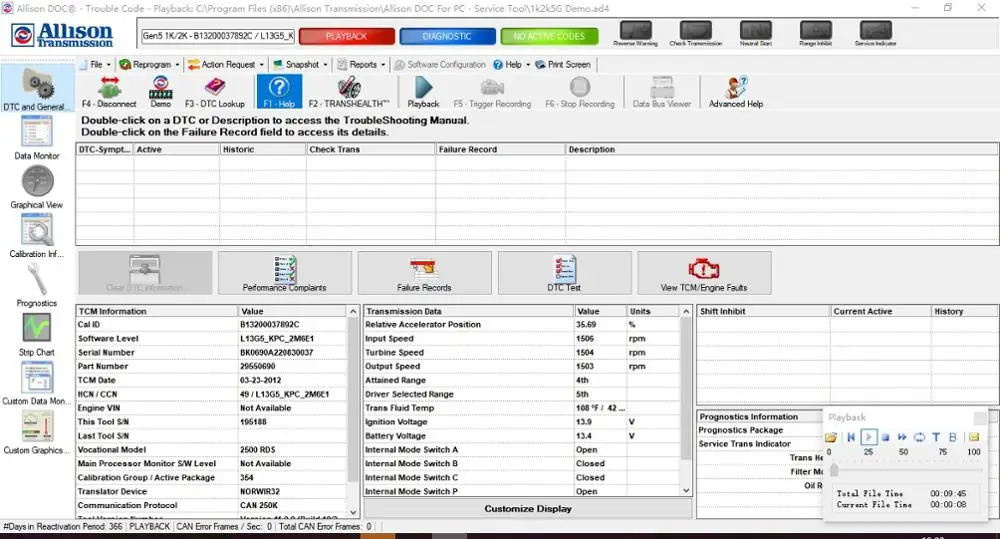The height and width of the screenshot is (539, 1000).
Task: Open the Reports menu
Action: (x=361, y=64)
